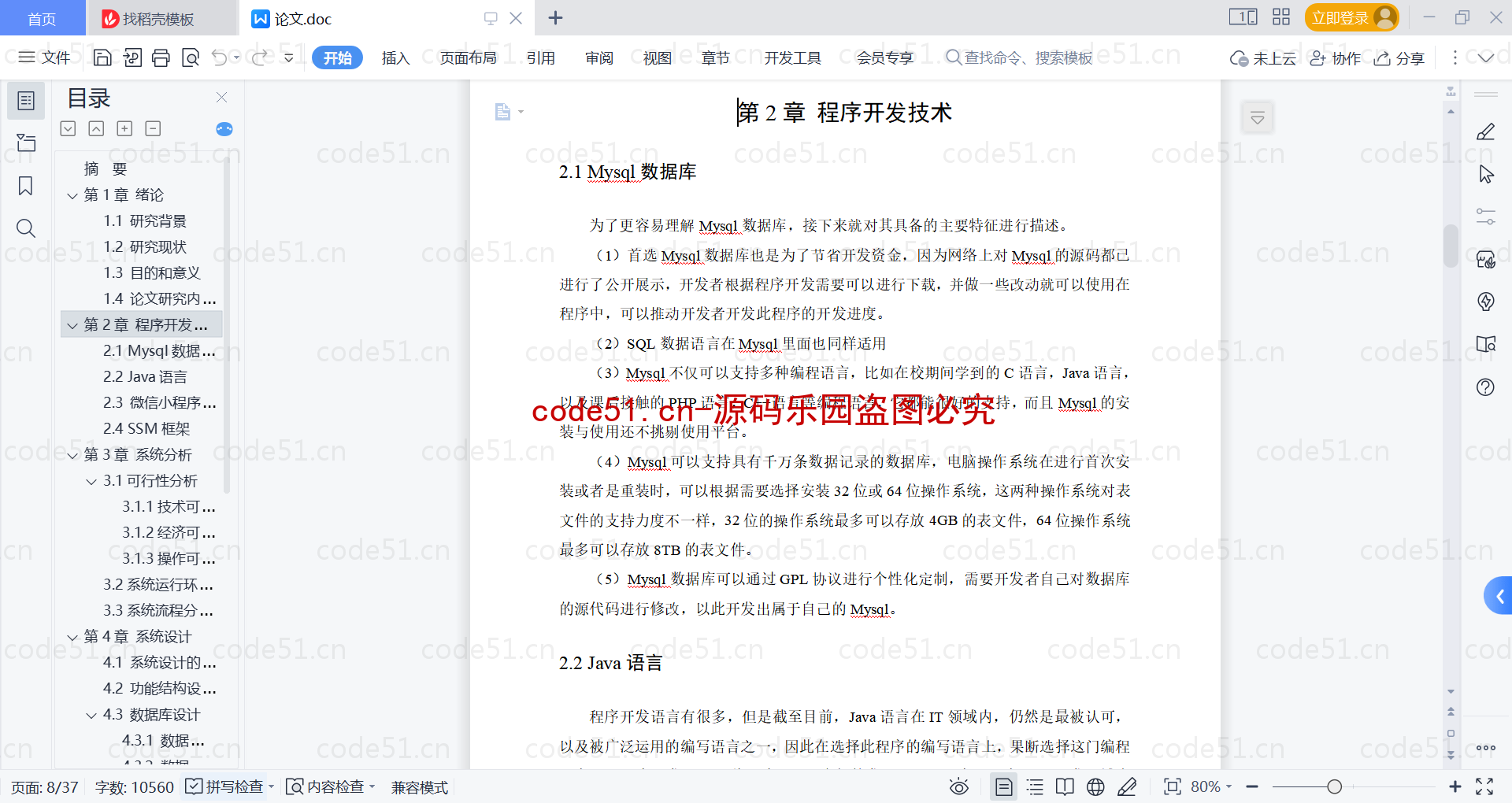This screenshot has width=1512, height=803.
Task: Click the zoom out minus button
Action: (x=1252, y=786)
